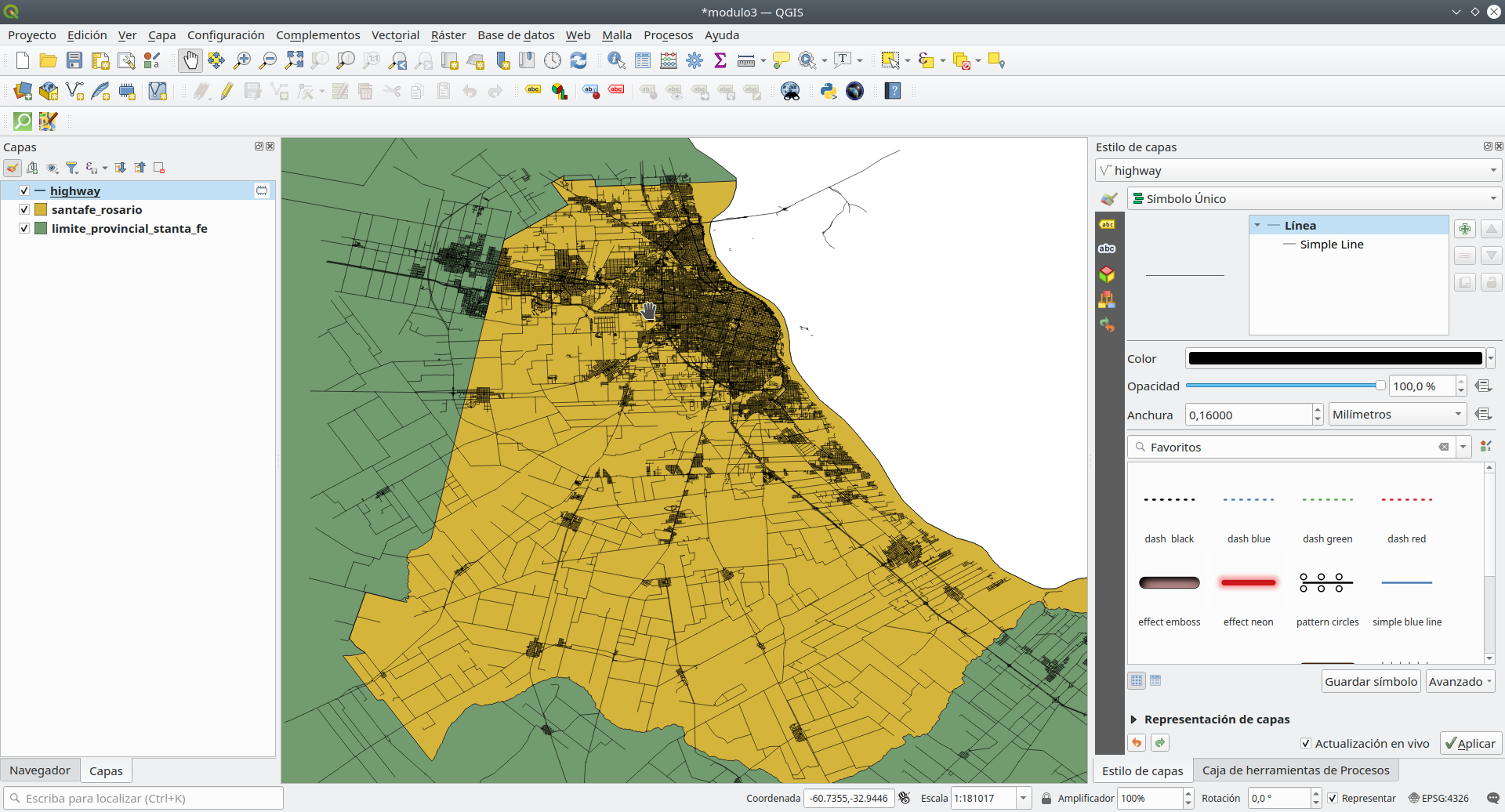Toggle editing with the pencil icon
Screen dimensions: 1505x812
[227, 91]
